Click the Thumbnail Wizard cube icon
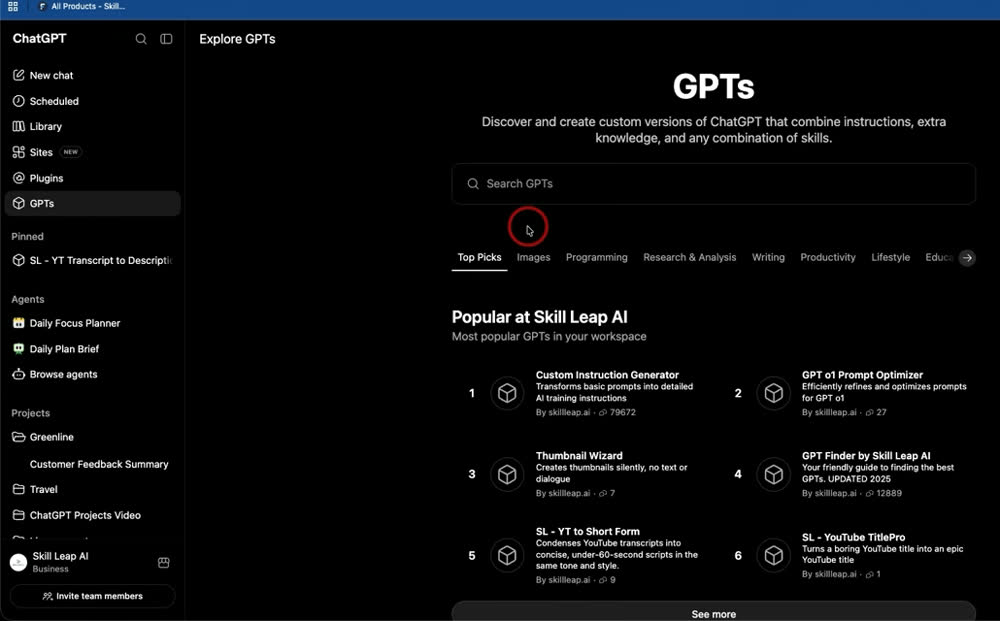 (507, 474)
